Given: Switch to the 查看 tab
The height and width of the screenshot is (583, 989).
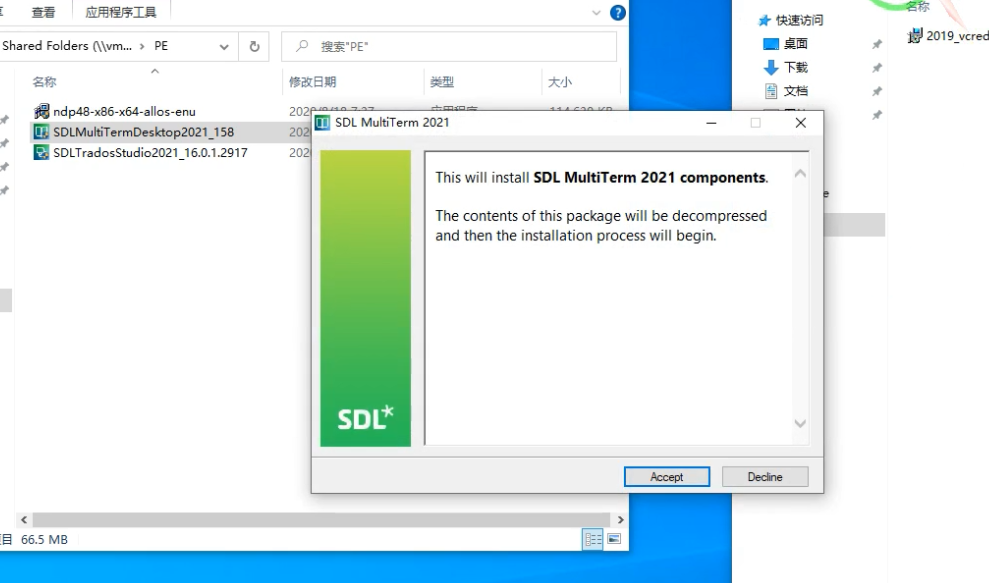Looking at the screenshot, I should [42, 13].
